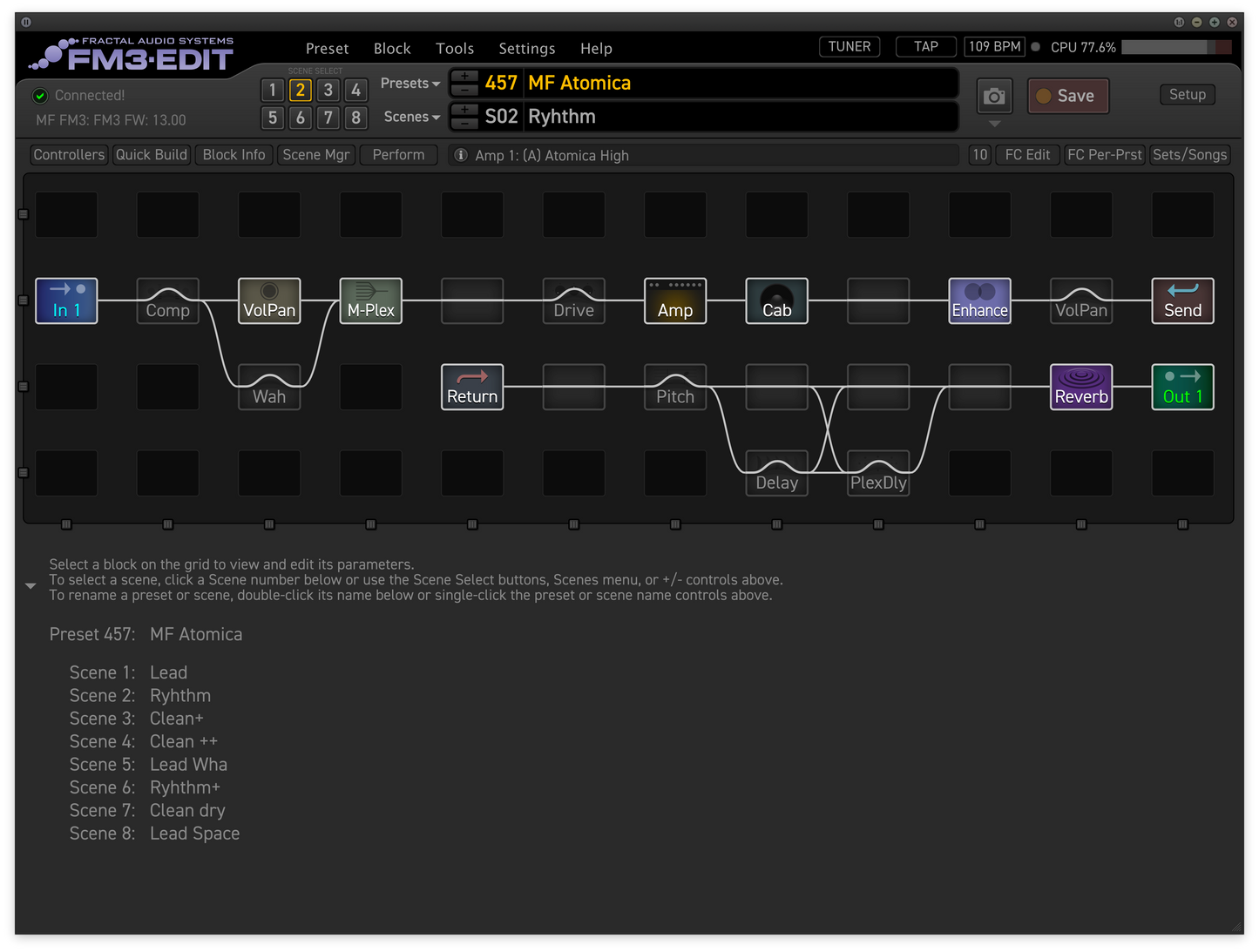Viewport: 1259px width, 952px height.
Task: Switch to scene 7 with Scene Select
Action: 328,118
